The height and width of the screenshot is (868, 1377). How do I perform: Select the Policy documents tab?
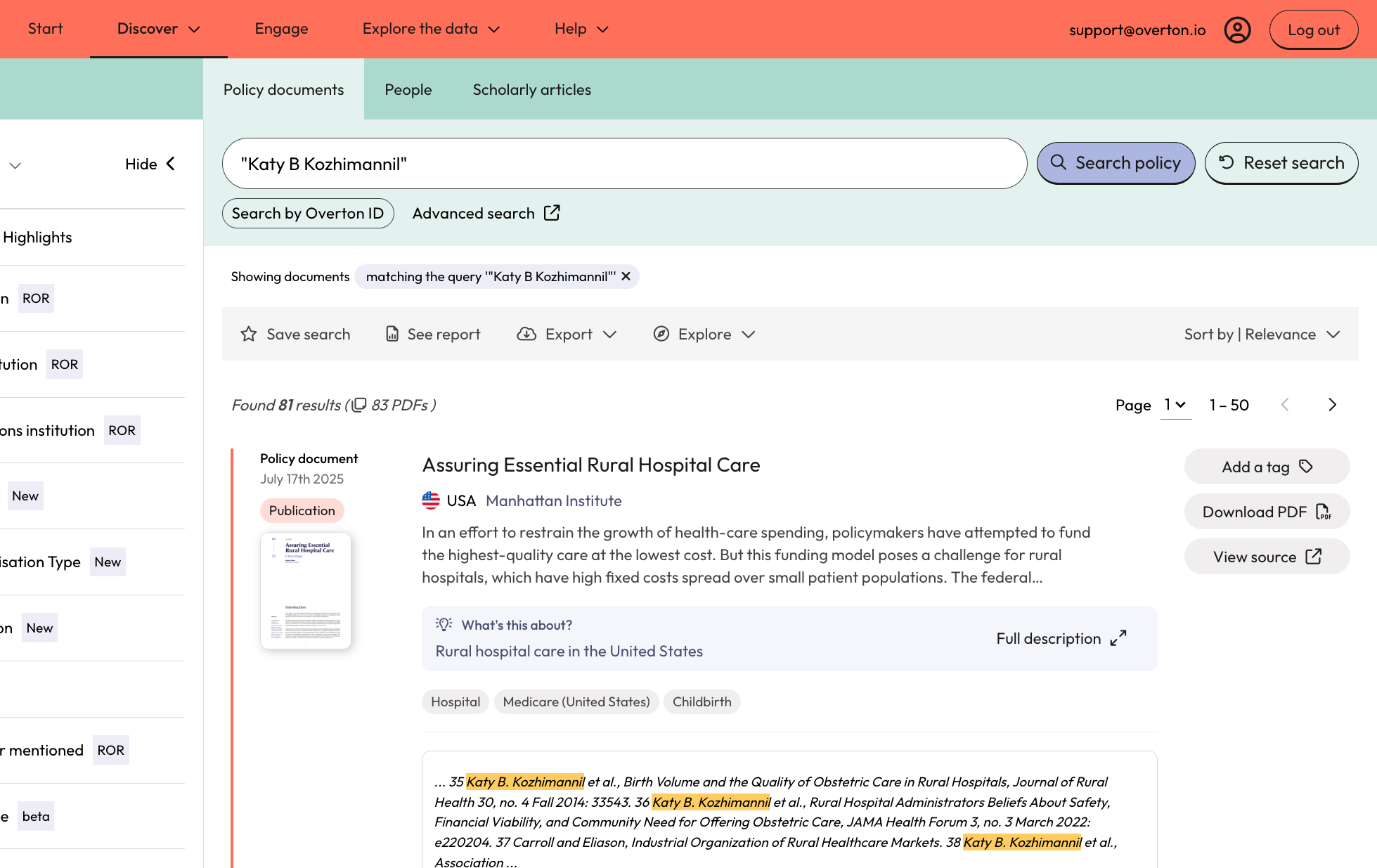284,89
